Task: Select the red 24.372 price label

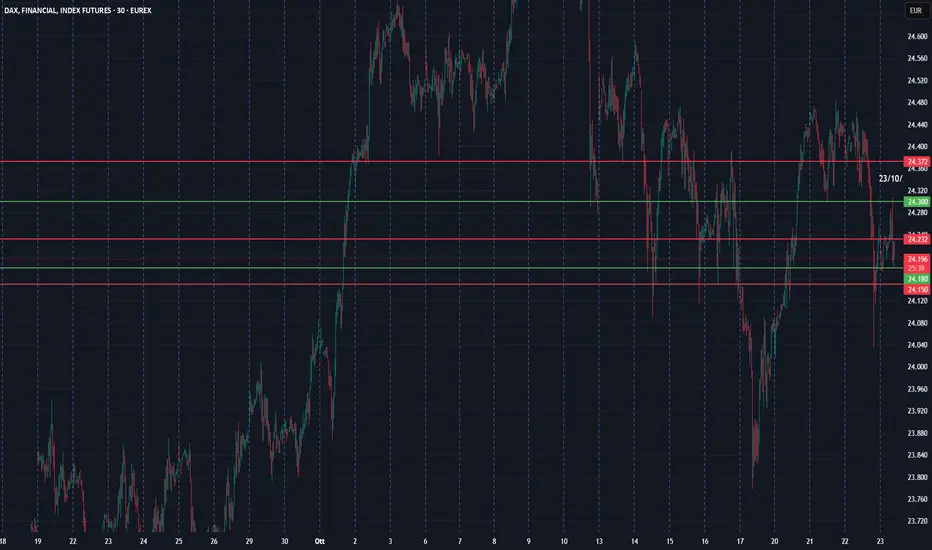Action: pos(916,161)
